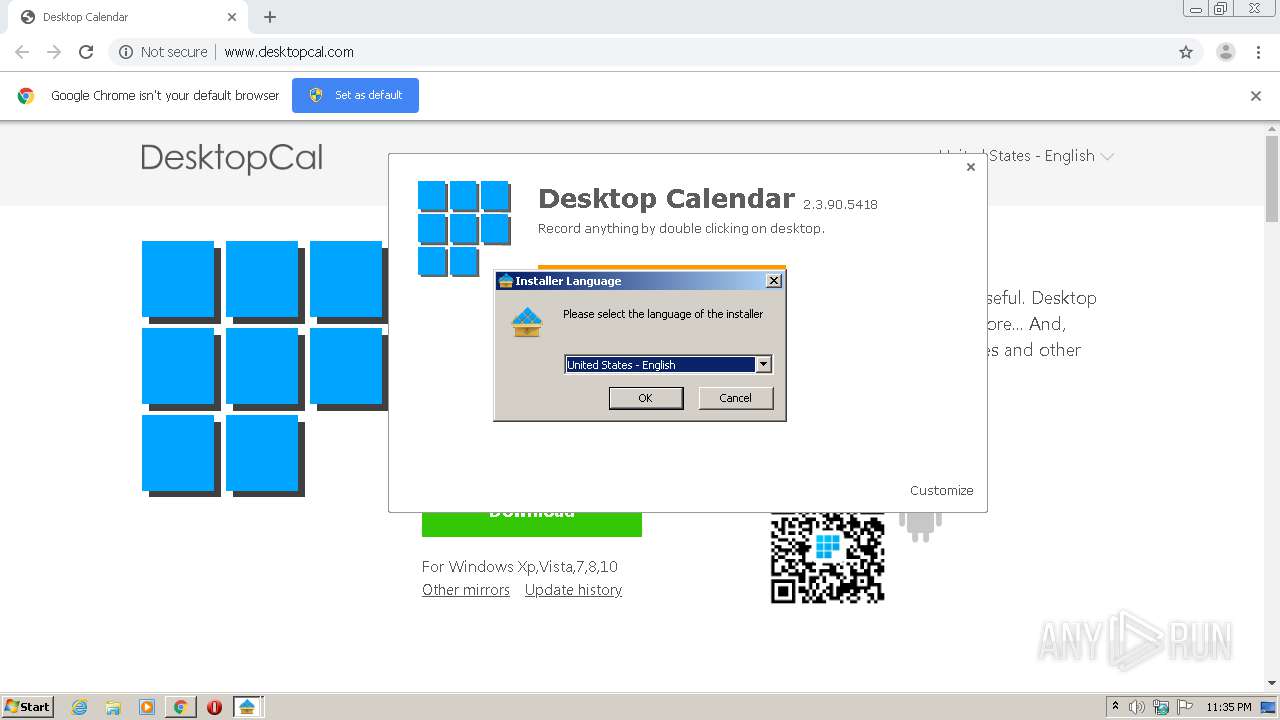Click the volume speaker tray icon
The width and height of the screenshot is (1280, 720).
point(1137,707)
